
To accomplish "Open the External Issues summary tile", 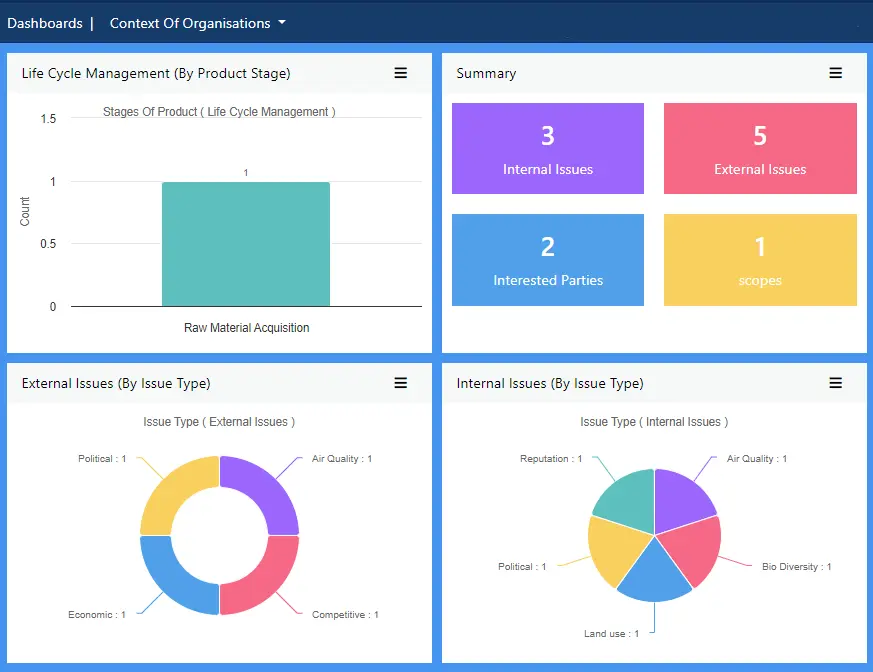I will [760, 148].
